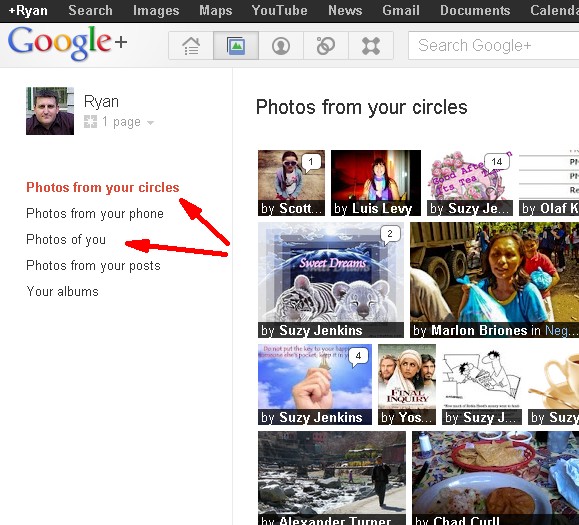
Task: Select Photos of you
Action: 66,240
